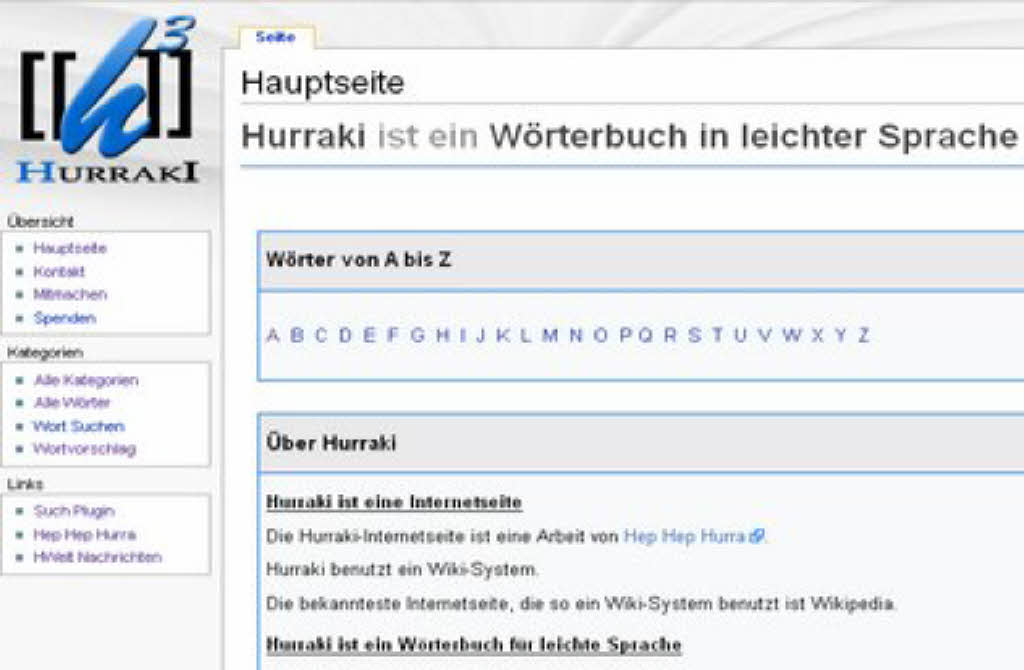Click letter H in the A–Z list
Viewport: 1024px width, 670px height.
click(x=442, y=336)
